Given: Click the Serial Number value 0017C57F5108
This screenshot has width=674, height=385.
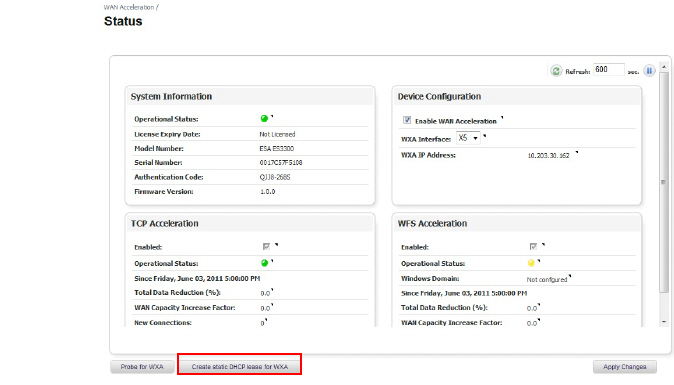Looking at the screenshot, I should pyautogui.click(x=281, y=163).
